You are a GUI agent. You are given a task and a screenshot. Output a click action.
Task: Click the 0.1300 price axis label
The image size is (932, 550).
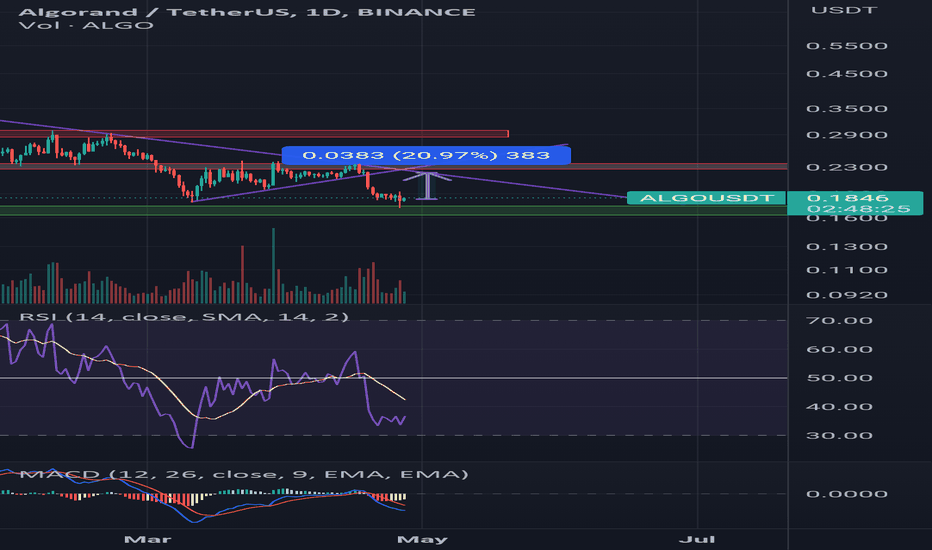847,247
